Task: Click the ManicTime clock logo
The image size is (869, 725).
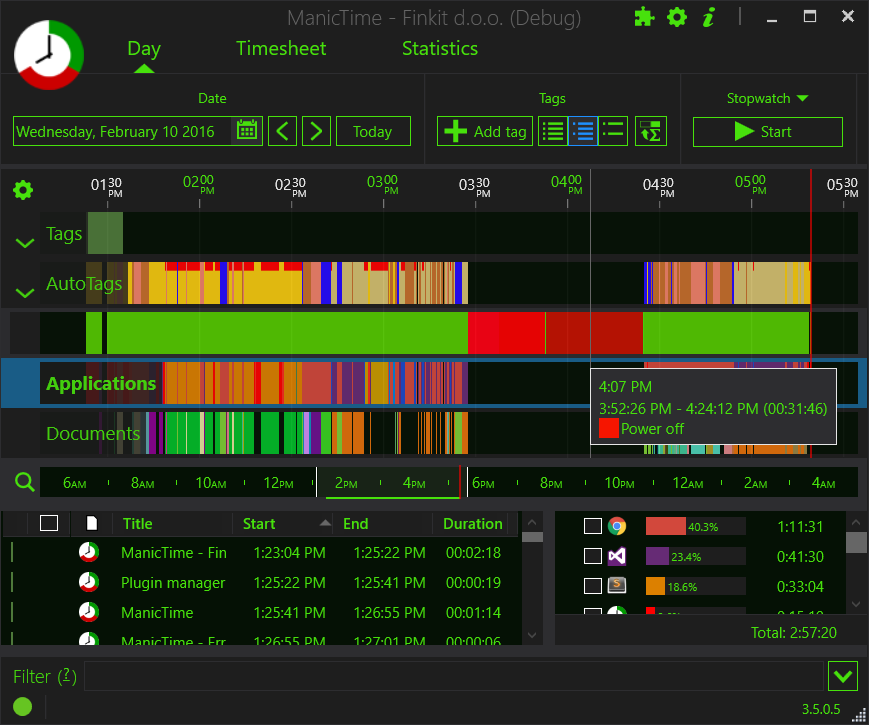Action: (49, 54)
